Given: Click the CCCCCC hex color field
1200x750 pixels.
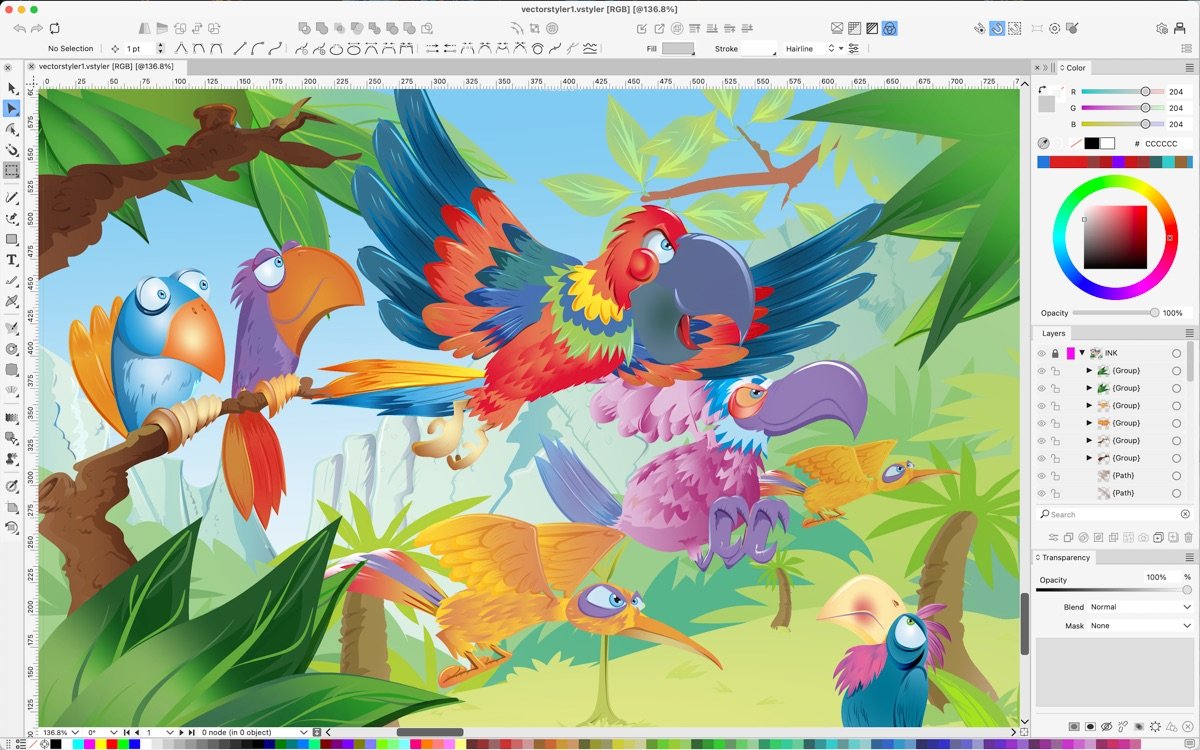Looking at the screenshot, I should pyautogui.click(x=1165, y=143).
